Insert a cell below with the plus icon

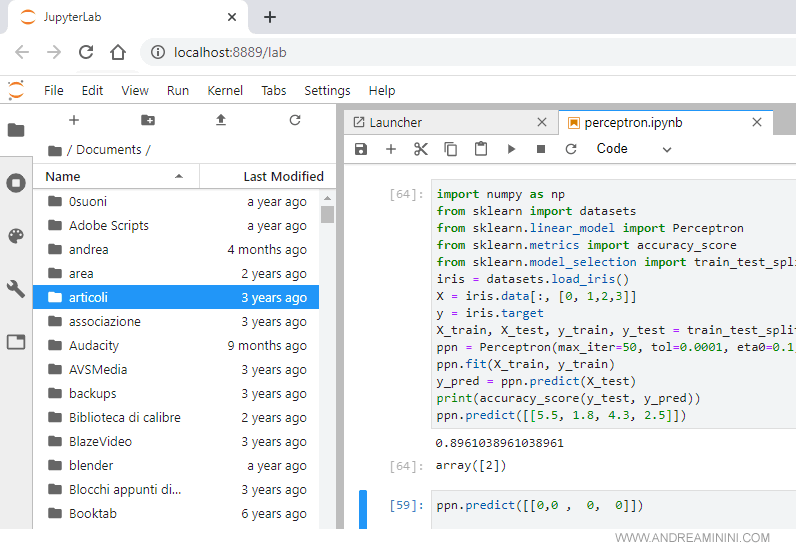[x=390, y=149]
